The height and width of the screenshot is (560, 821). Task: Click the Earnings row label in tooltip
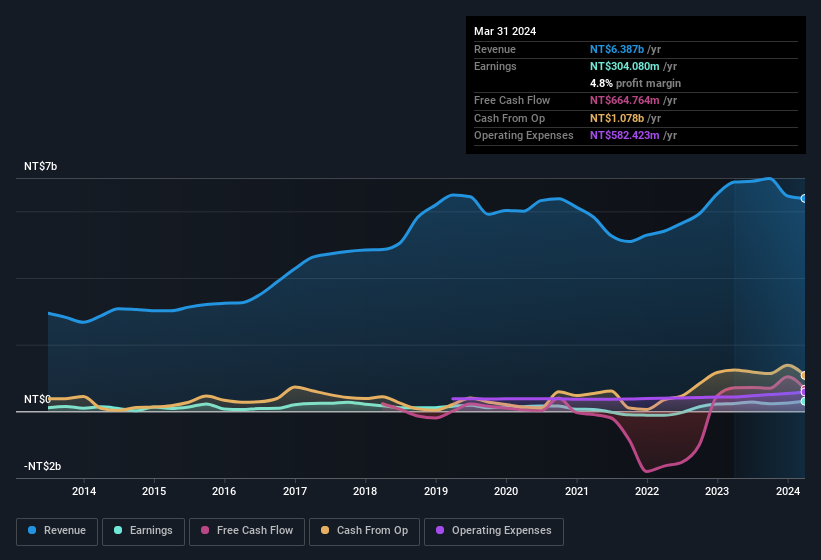[x=495, y=66]
